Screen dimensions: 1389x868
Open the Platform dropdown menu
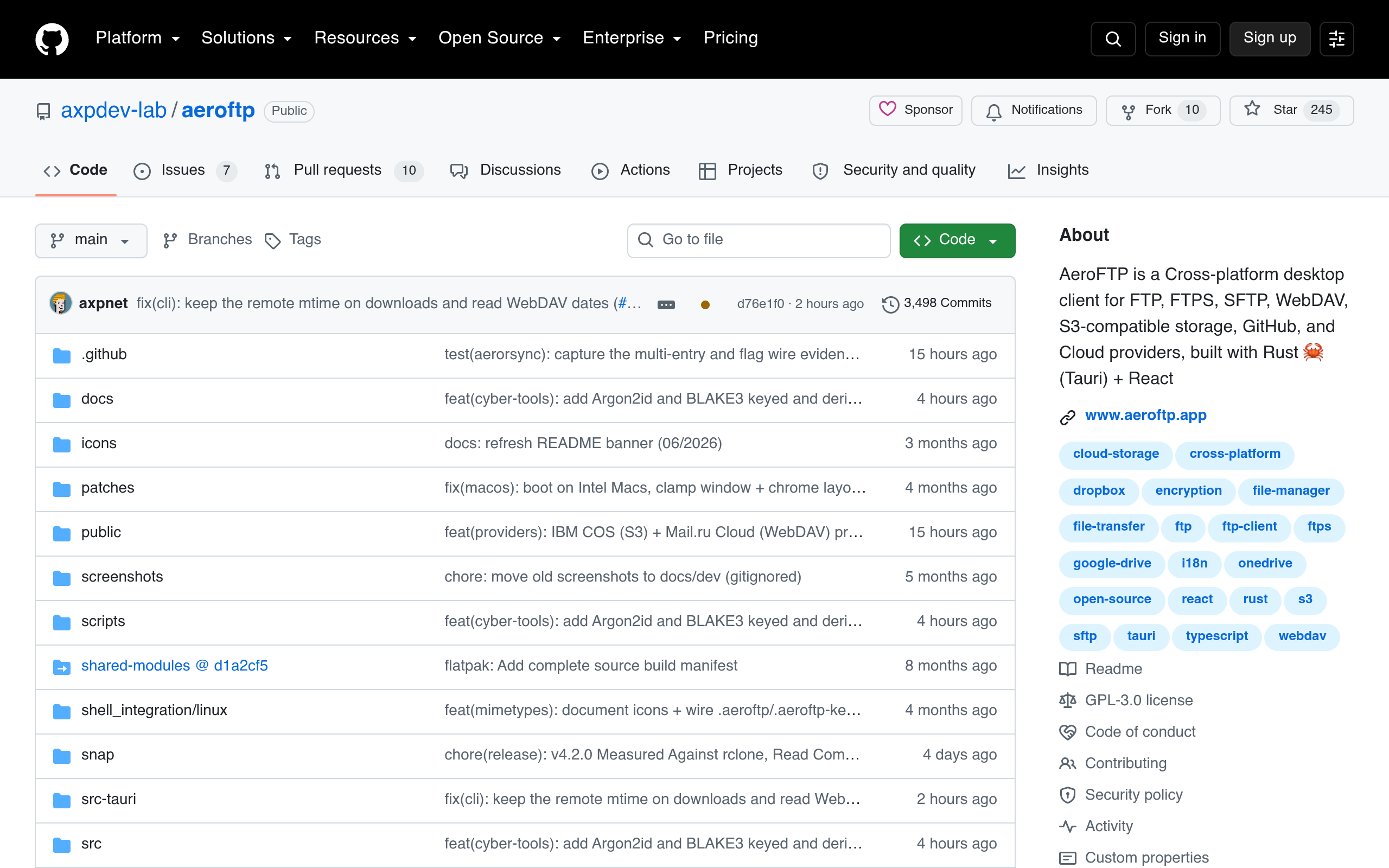(138, 38)
